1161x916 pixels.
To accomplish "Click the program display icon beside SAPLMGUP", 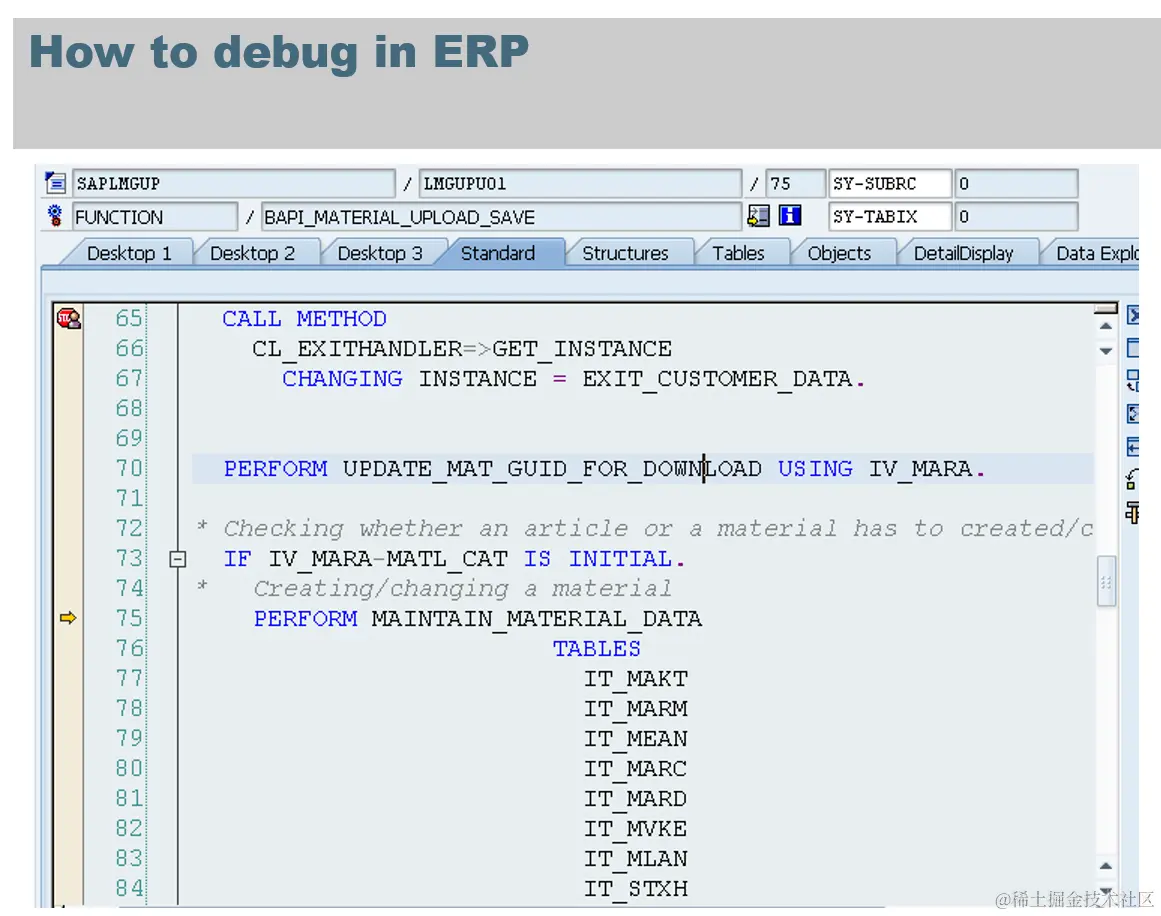I will (x=55, y=182).
